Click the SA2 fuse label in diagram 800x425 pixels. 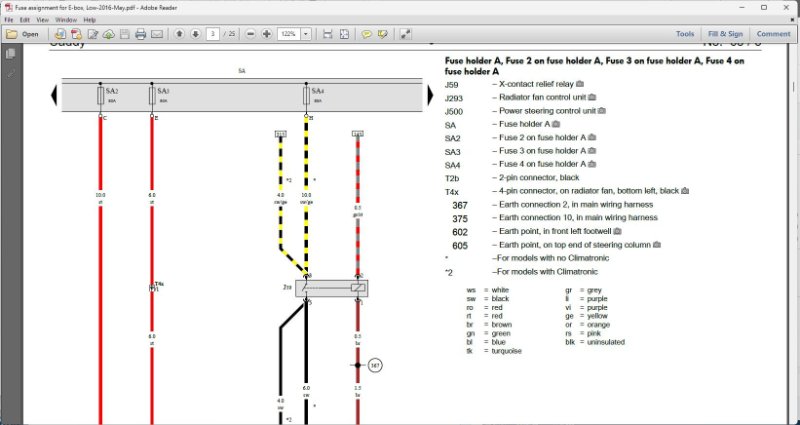pyautogui.click(x=112, y=91)
